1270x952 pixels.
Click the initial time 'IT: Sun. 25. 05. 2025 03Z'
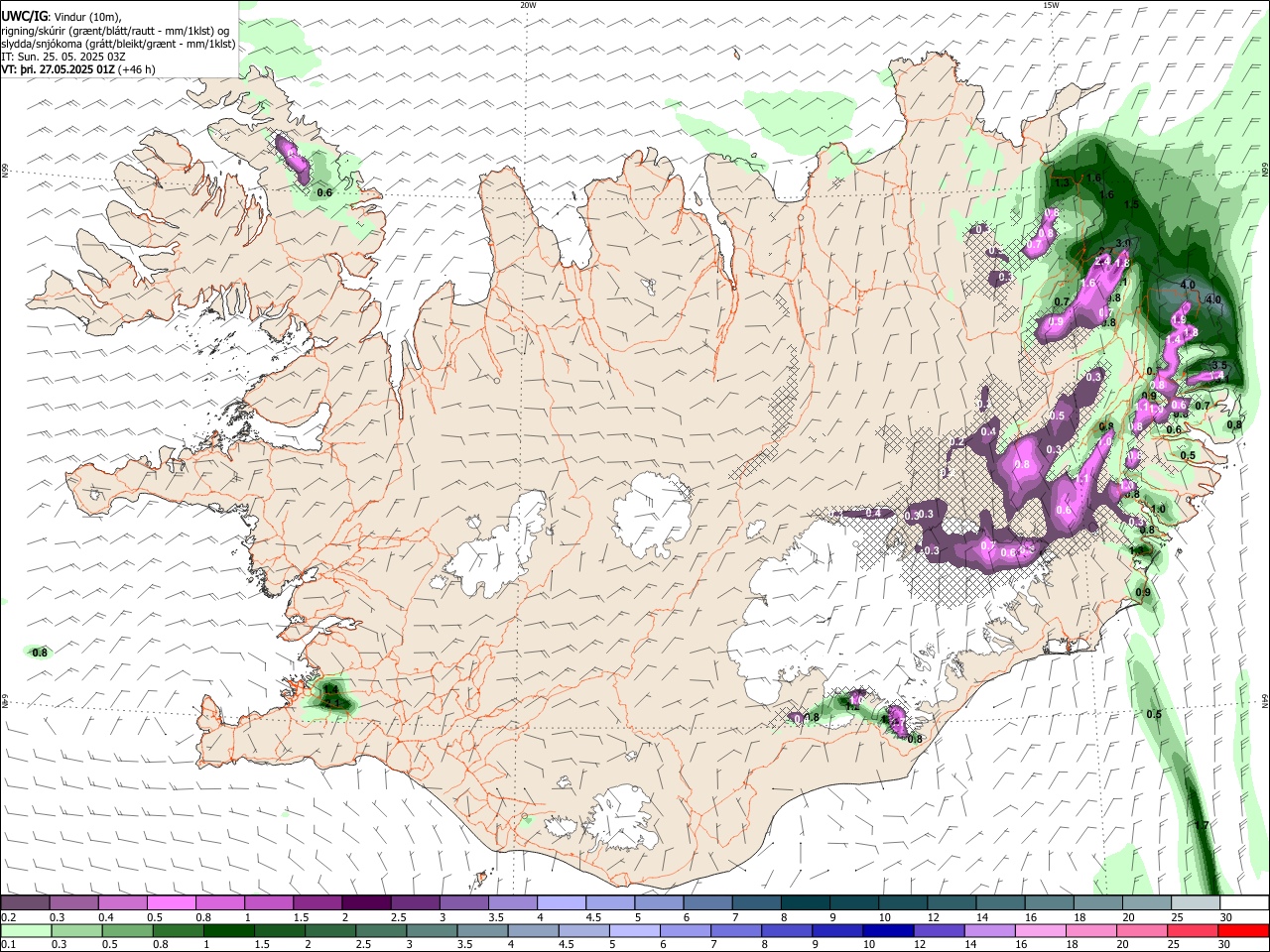pos(63,57)
